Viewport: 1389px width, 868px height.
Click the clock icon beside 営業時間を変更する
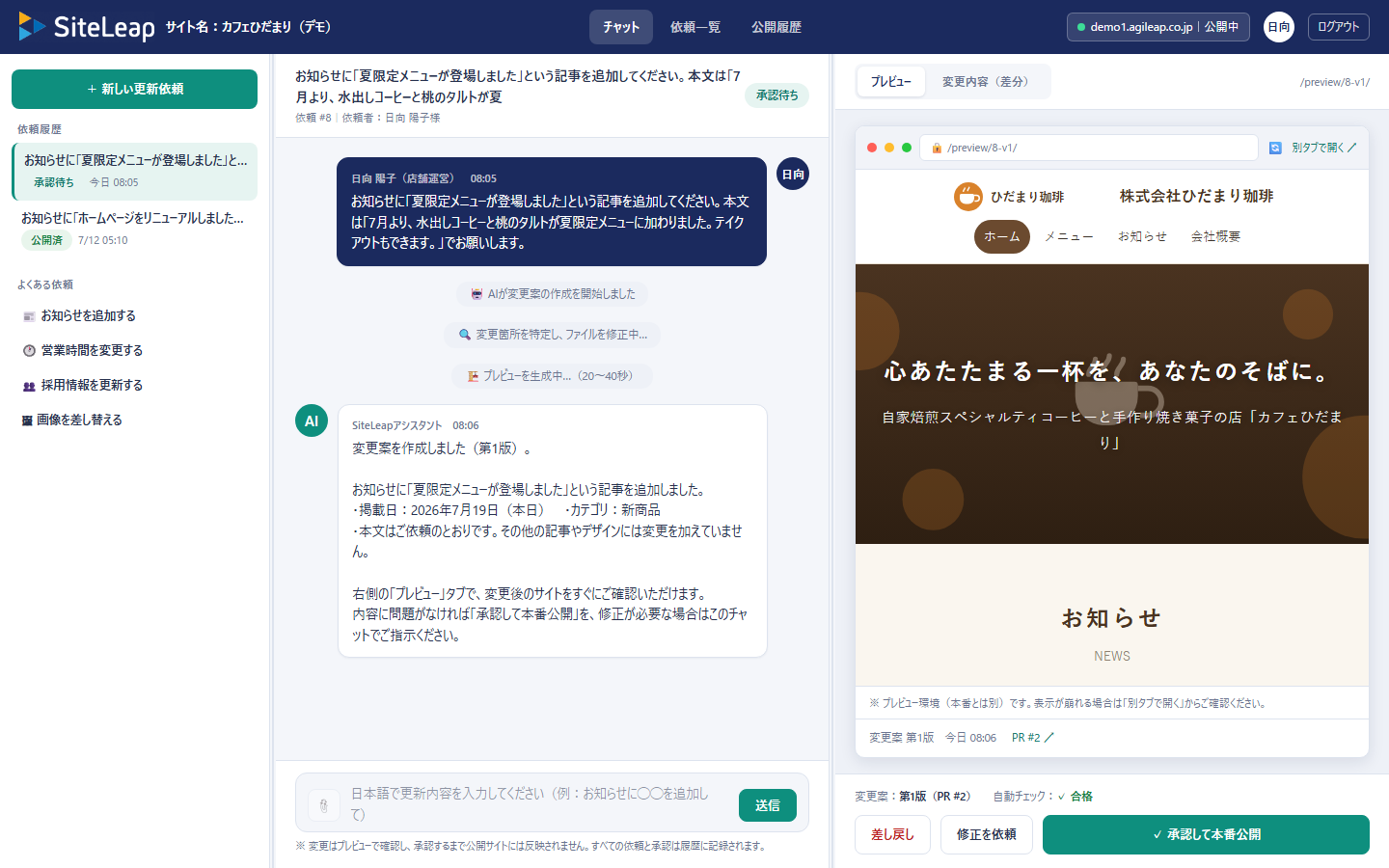(x=29, y=351)
